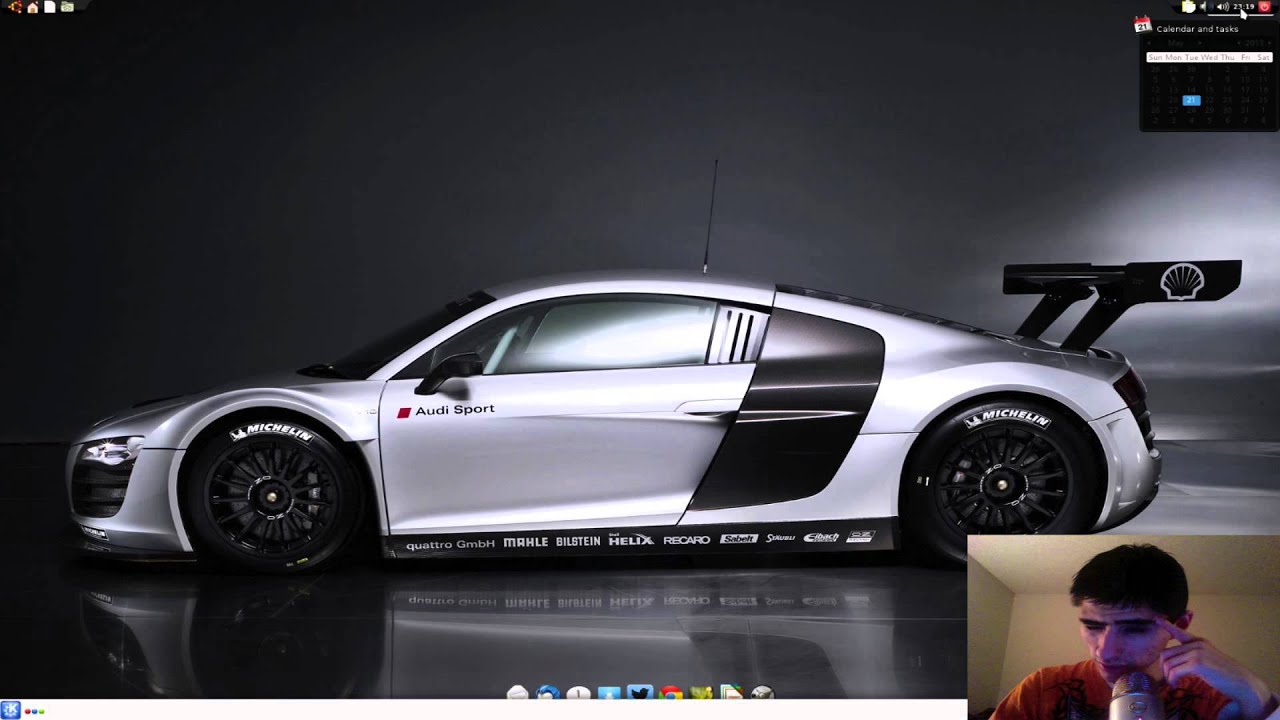Screen dimensions: 1280x720
Task: Go to the previous year before 2013
Action: [1240, 44]
